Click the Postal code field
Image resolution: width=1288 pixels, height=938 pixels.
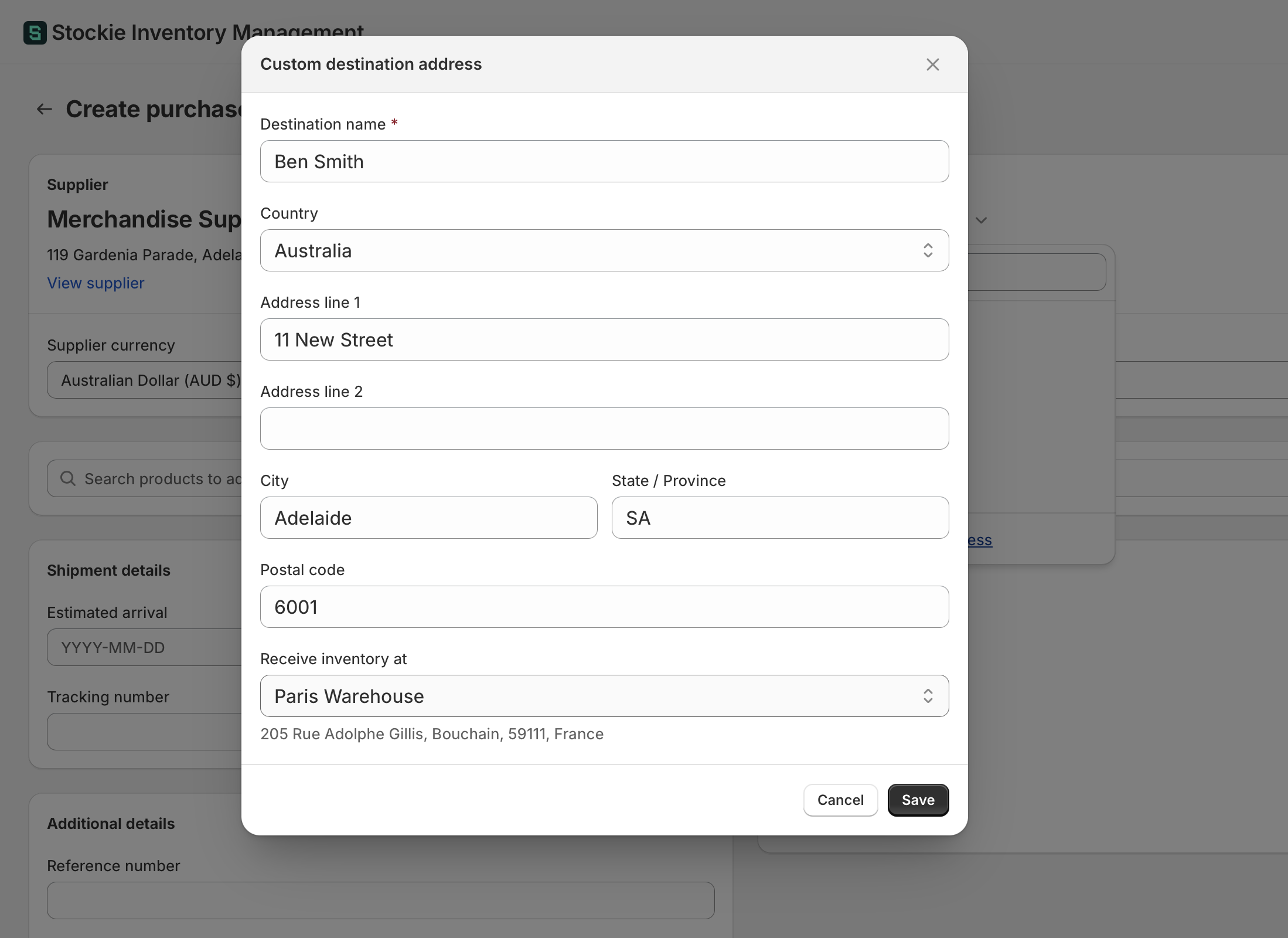click(604, 607)
